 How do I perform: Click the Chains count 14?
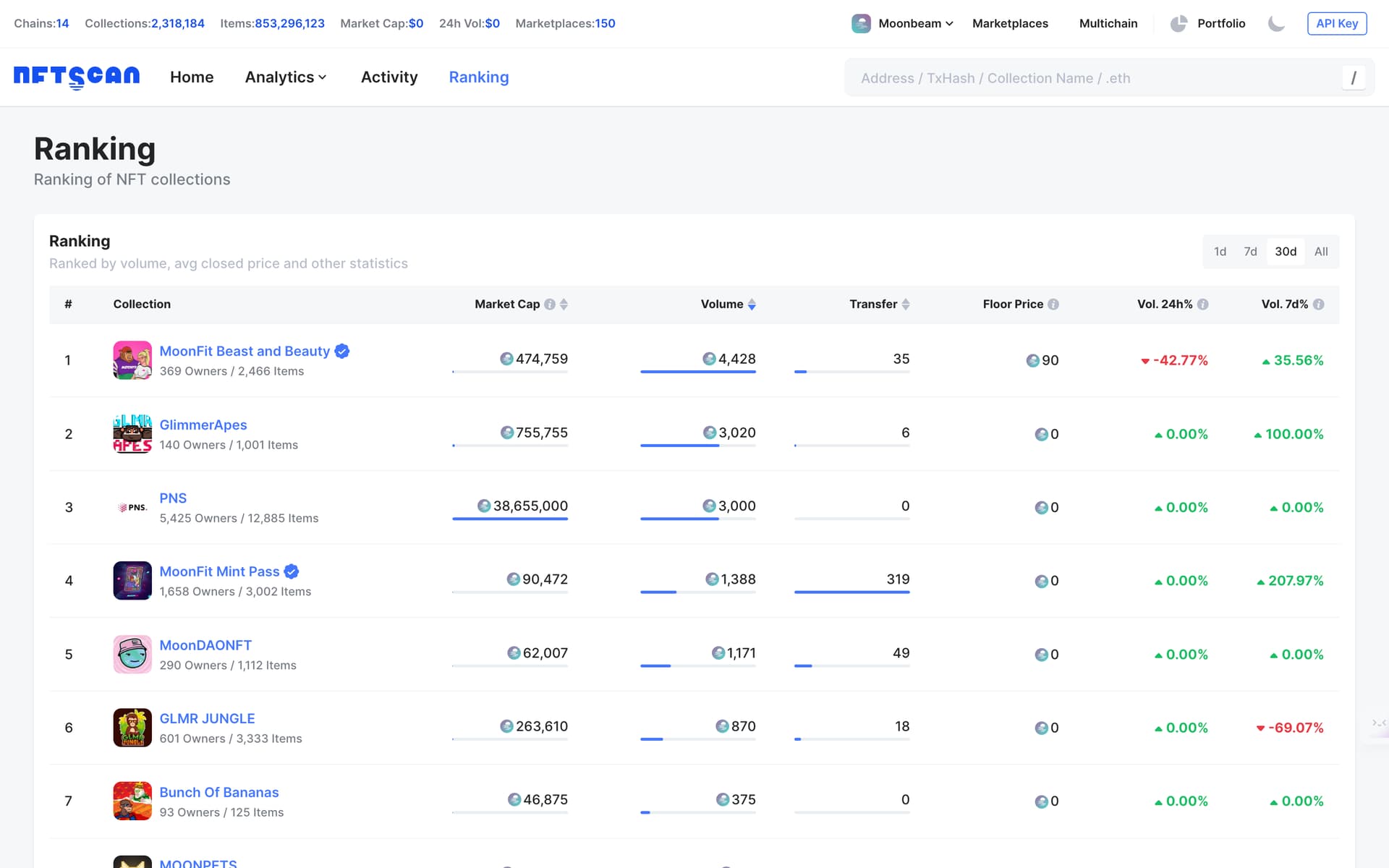tap(62, 24)
